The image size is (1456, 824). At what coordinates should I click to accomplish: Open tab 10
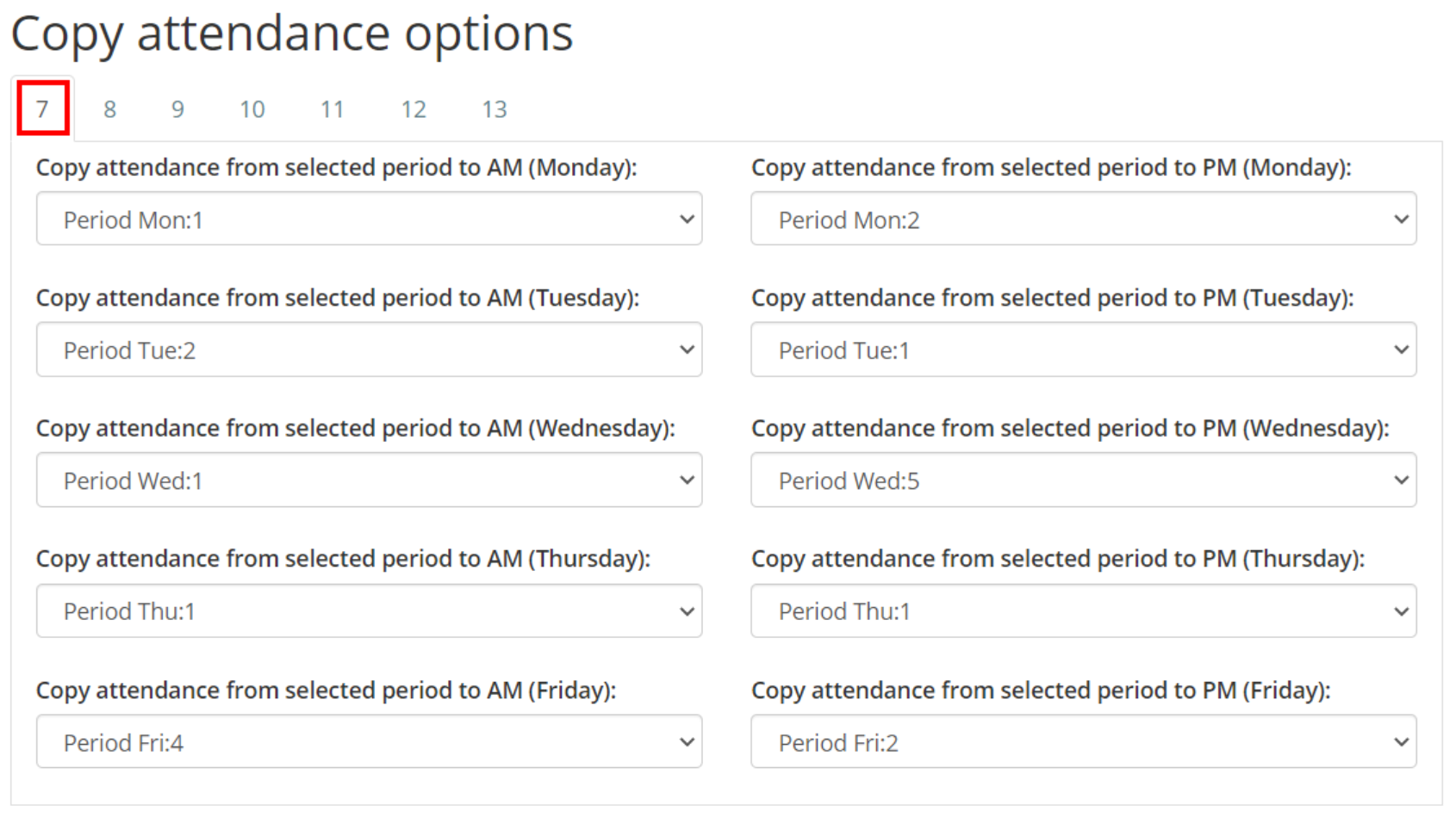(252, 108)
